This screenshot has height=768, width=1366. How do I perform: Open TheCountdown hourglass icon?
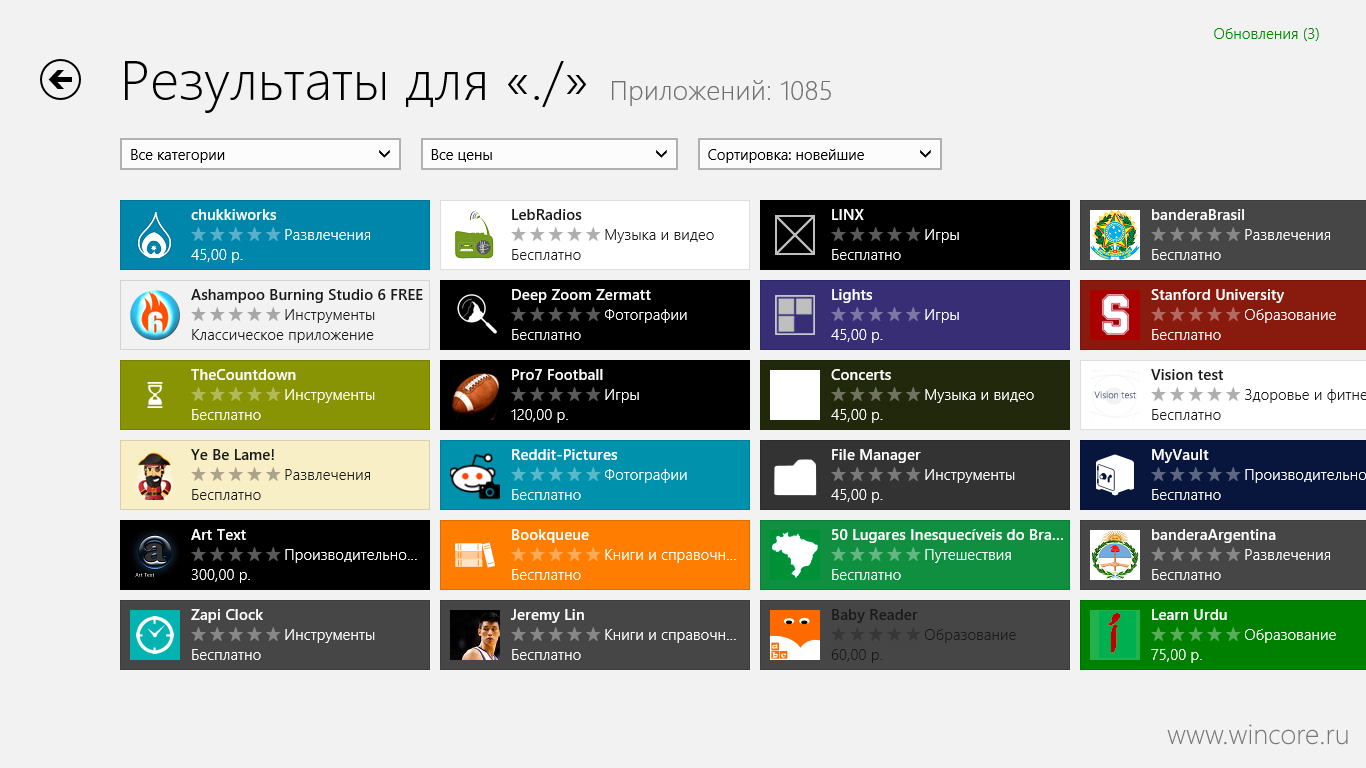[x=155, y=395]
